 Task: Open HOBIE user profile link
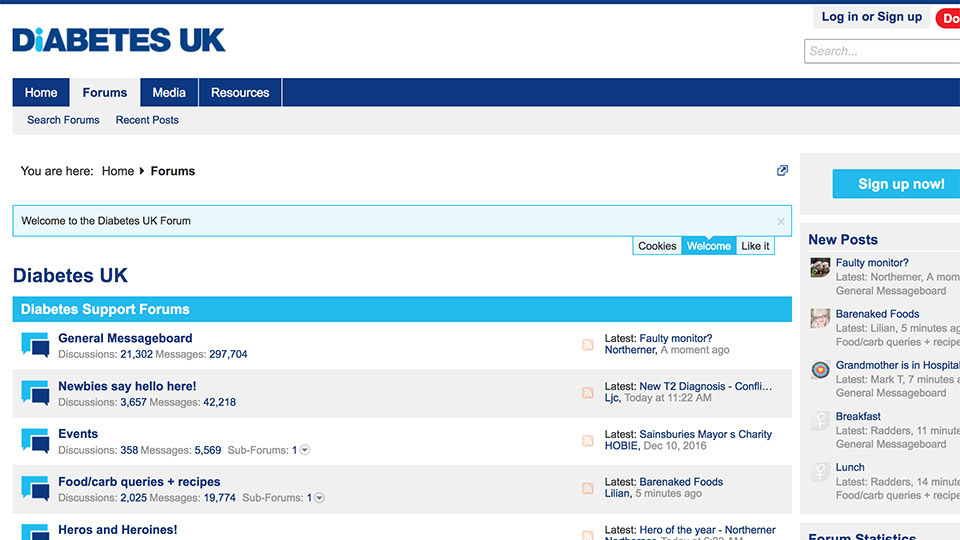622,446
